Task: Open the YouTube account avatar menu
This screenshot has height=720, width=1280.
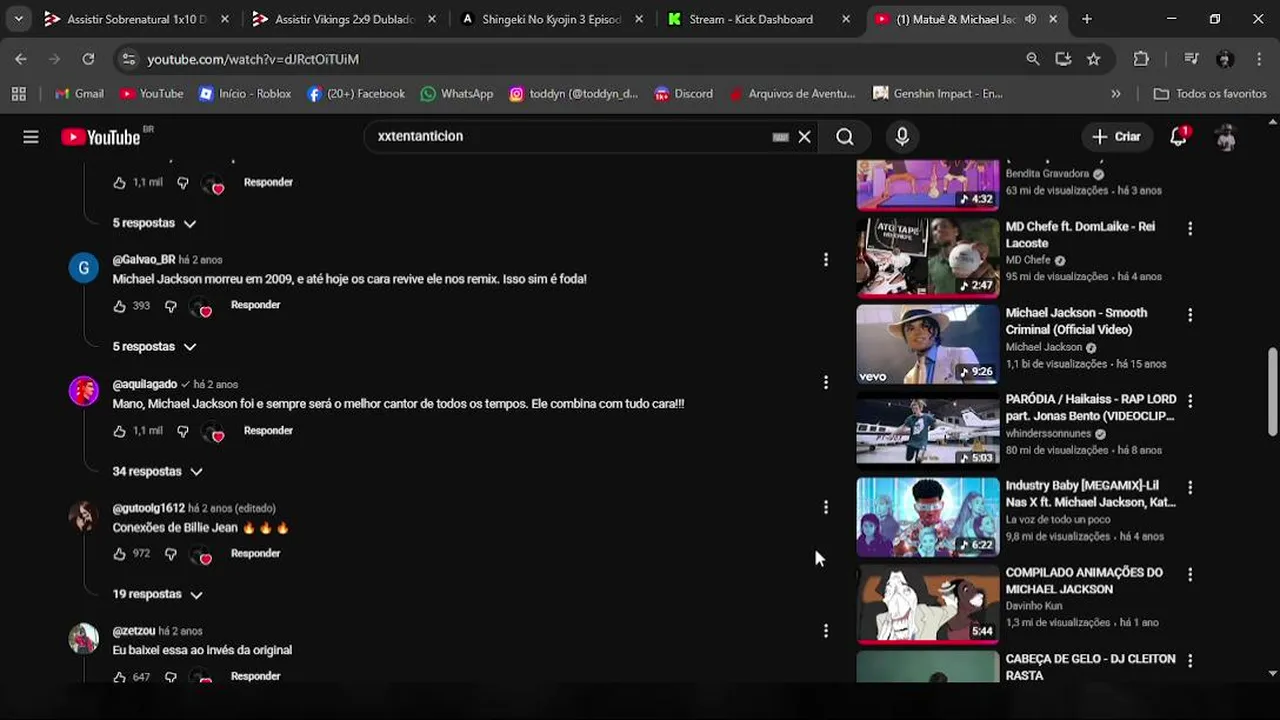Action: click(1226, 137)
